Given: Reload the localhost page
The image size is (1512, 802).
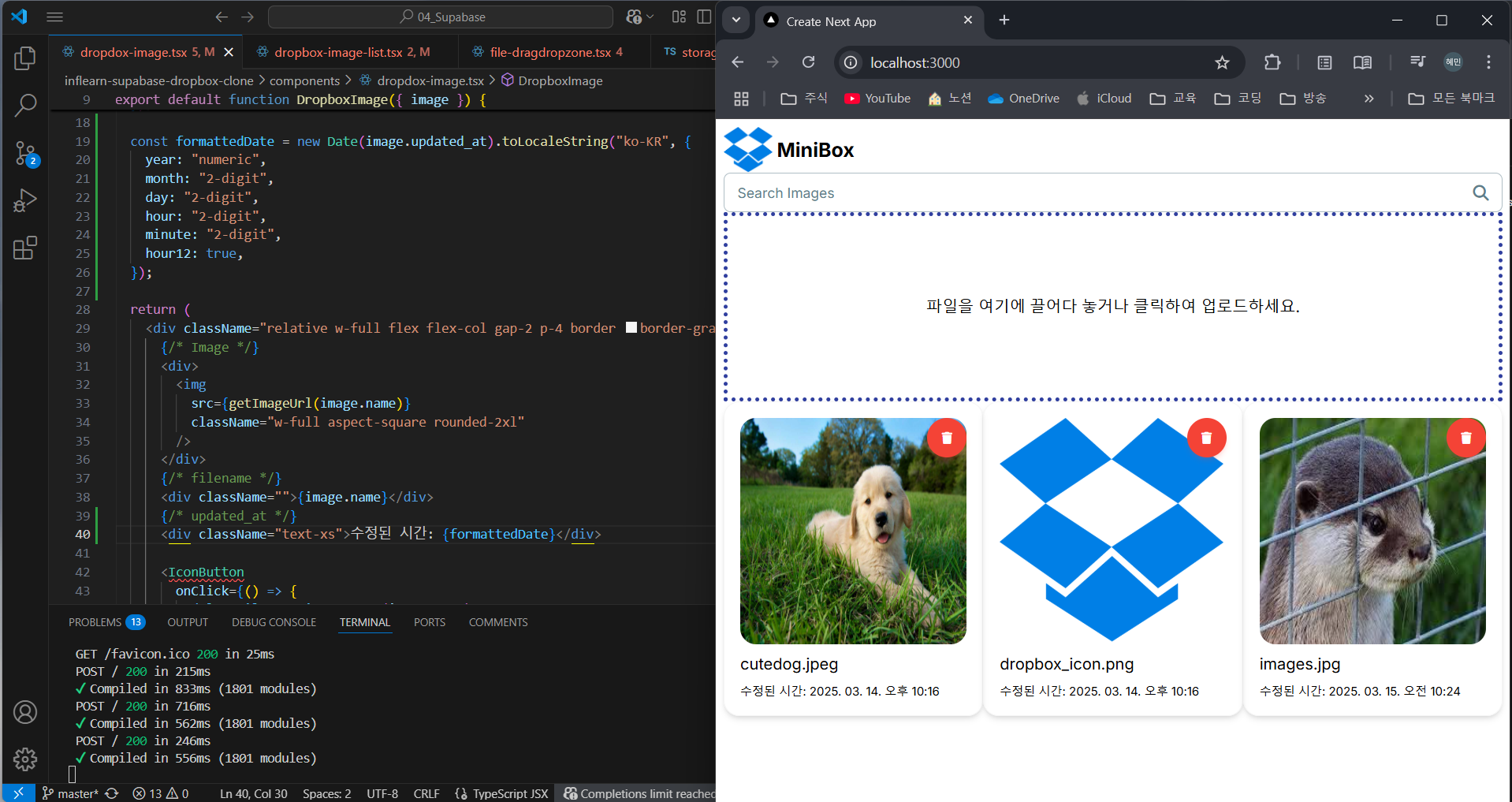Looking at the screenshot, I should 809,62.
